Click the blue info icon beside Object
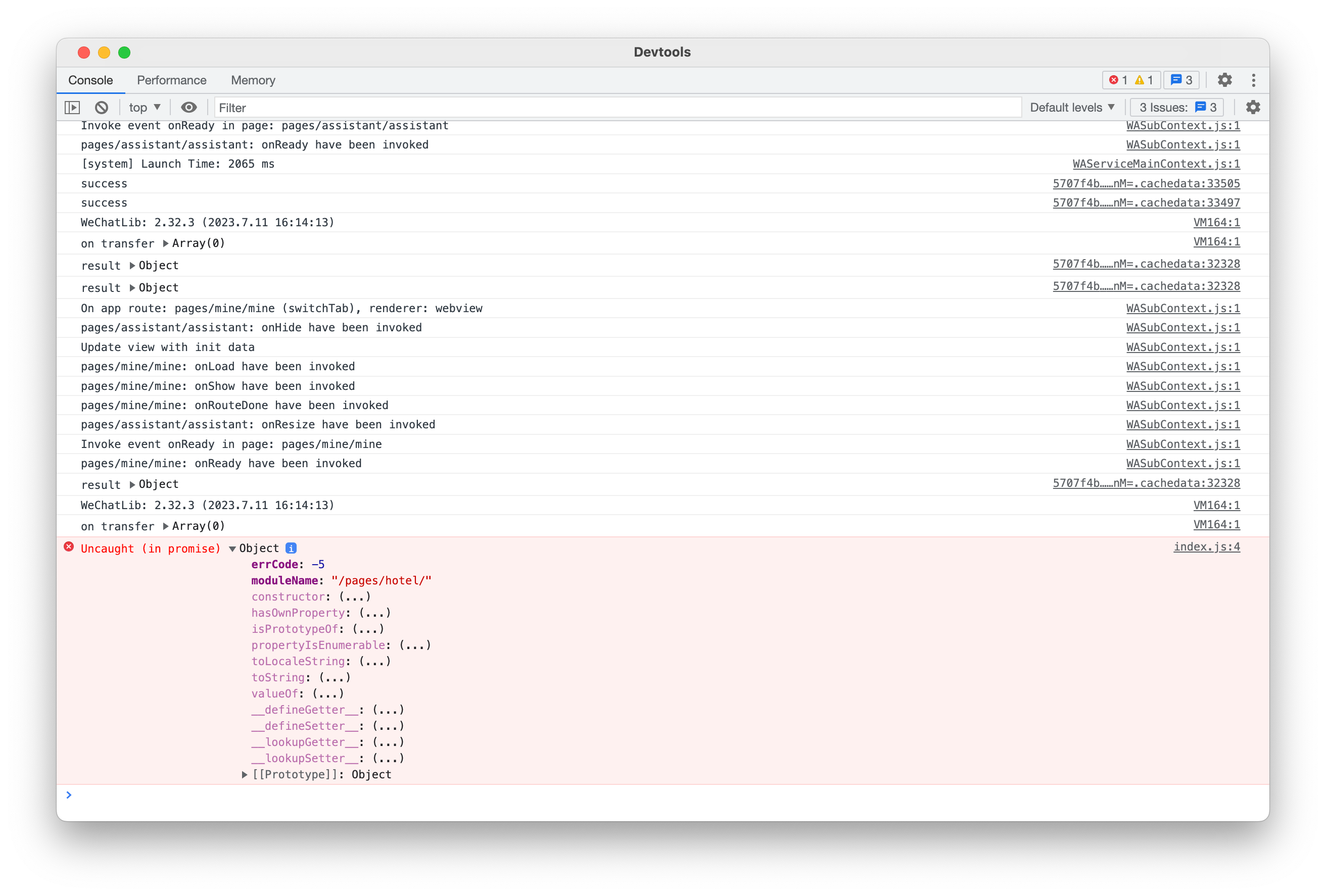The width and height of the screenshot is (1326, 896). tap(291, 548)
